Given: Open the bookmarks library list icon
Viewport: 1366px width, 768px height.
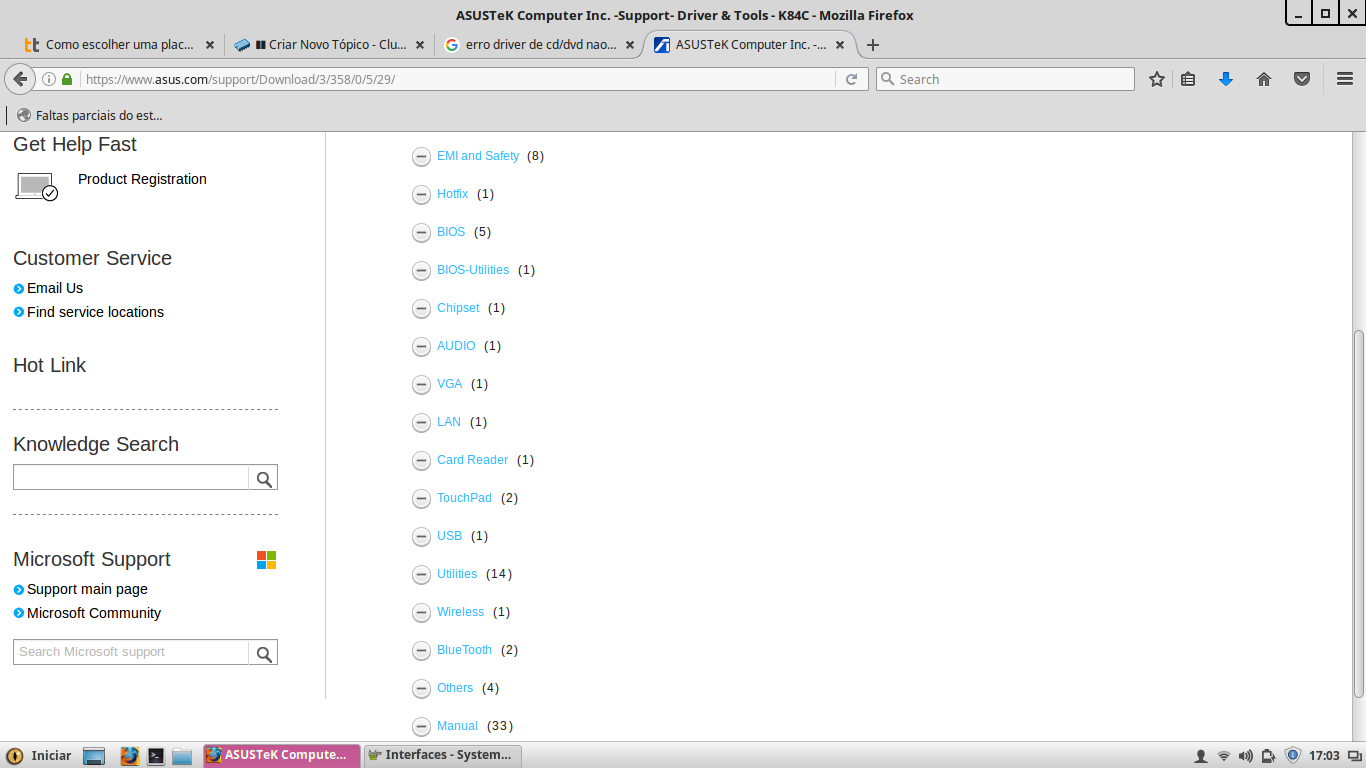Looking at the screenshot, I should 1188,79.
